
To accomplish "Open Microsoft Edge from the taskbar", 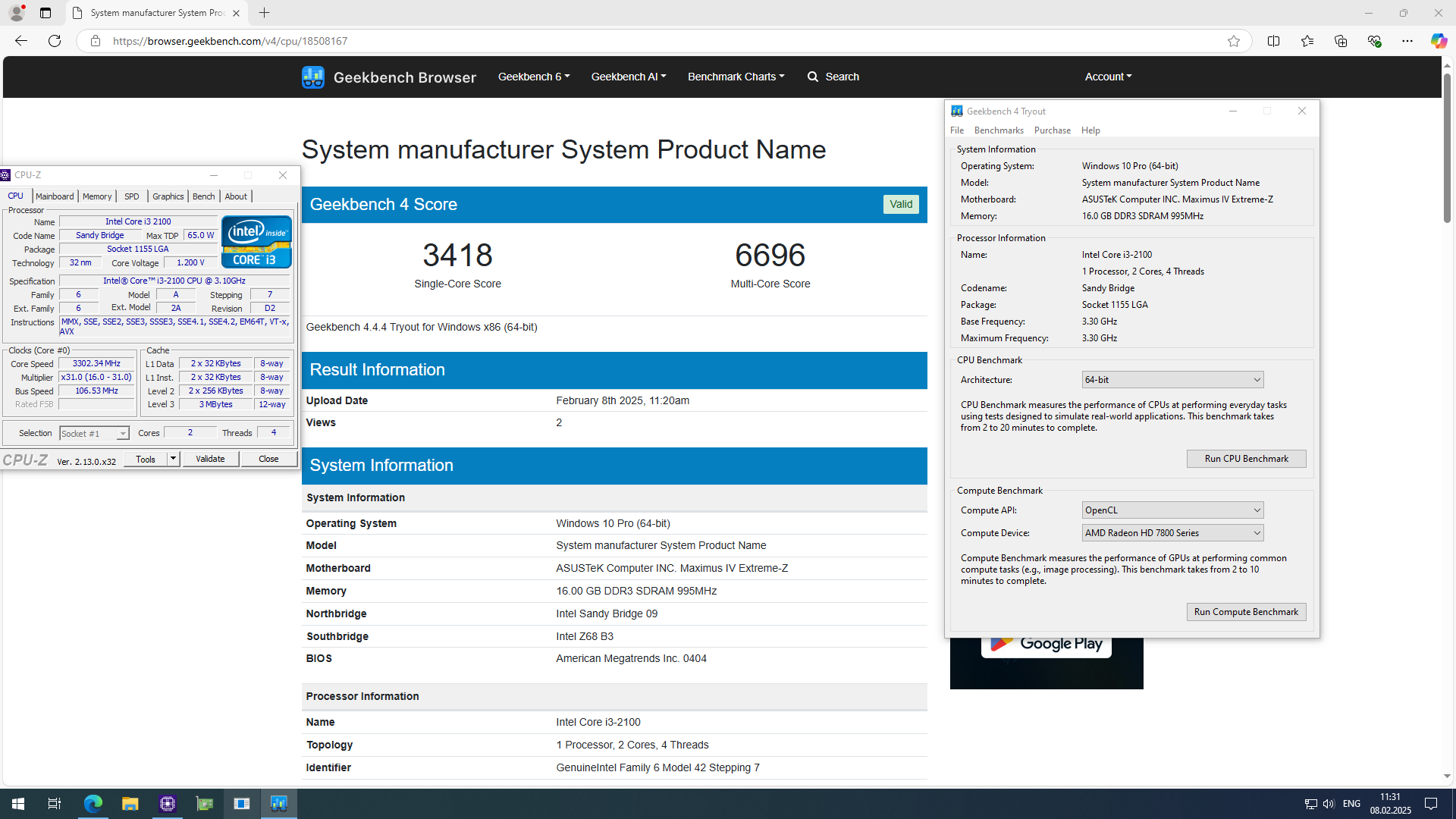I will pyautogui.click(x=93, y=804).
